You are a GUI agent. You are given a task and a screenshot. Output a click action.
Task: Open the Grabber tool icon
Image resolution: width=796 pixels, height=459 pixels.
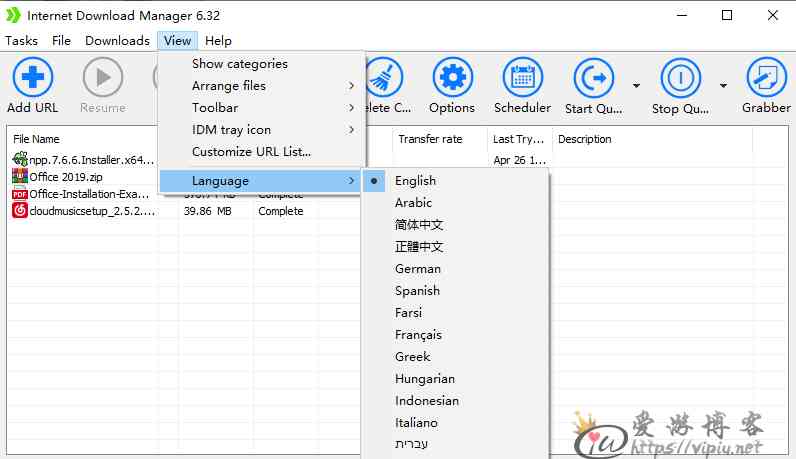pyautogui.click(x=766, y=77)
